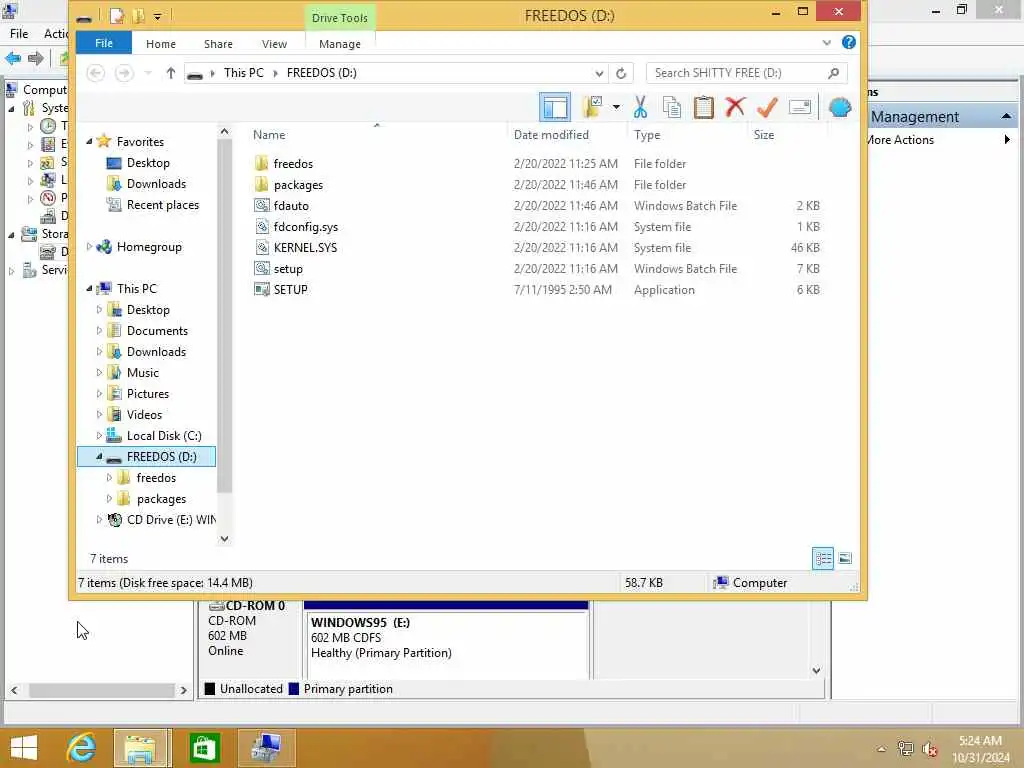Open the Manage ribbon tab
This screenshot has width=1024, height=768.
tap(340, 44)
